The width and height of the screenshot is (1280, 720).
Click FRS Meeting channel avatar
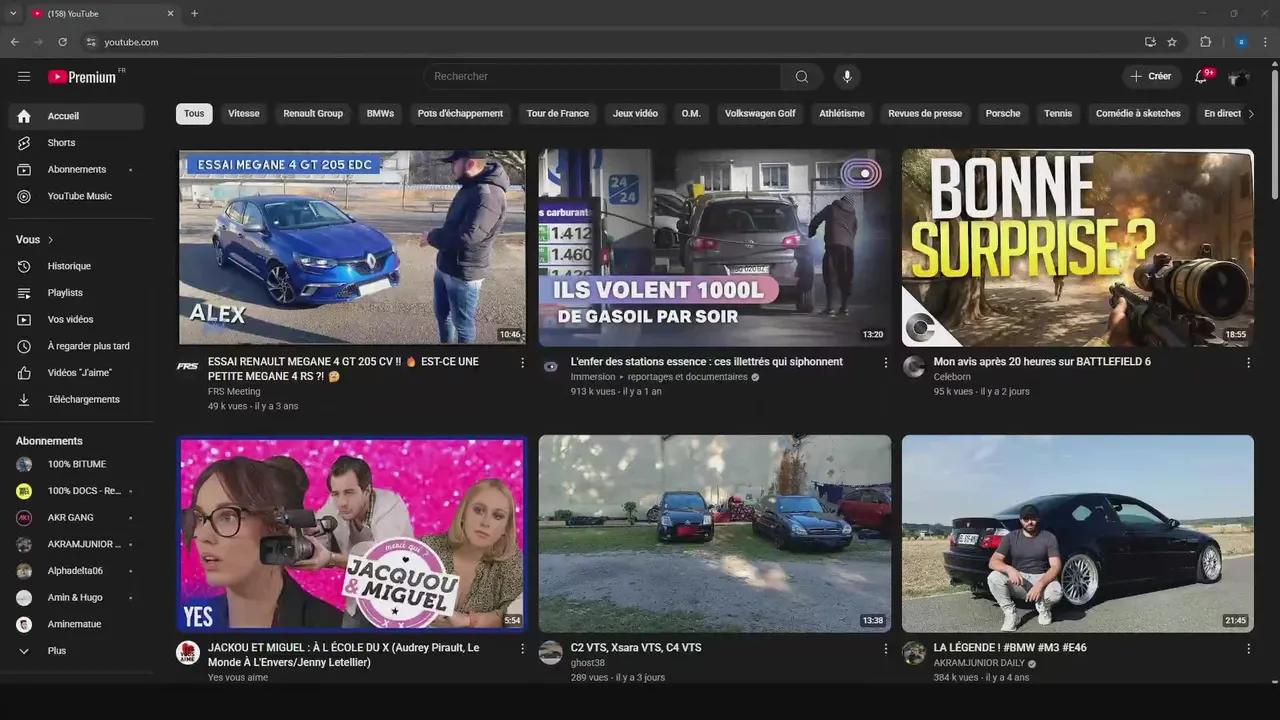click(188, 367)
